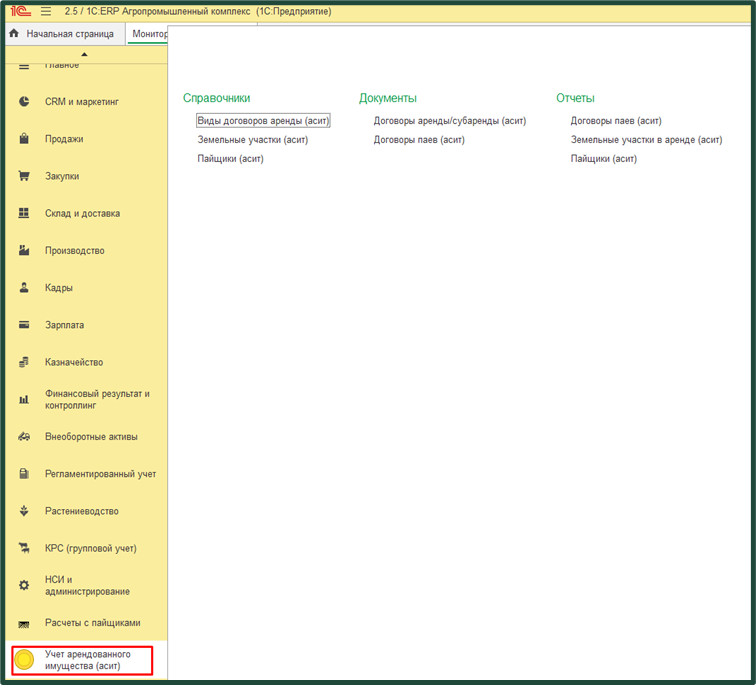
Task: Click the 1C logo icon
Action: (x=20, y=11)
